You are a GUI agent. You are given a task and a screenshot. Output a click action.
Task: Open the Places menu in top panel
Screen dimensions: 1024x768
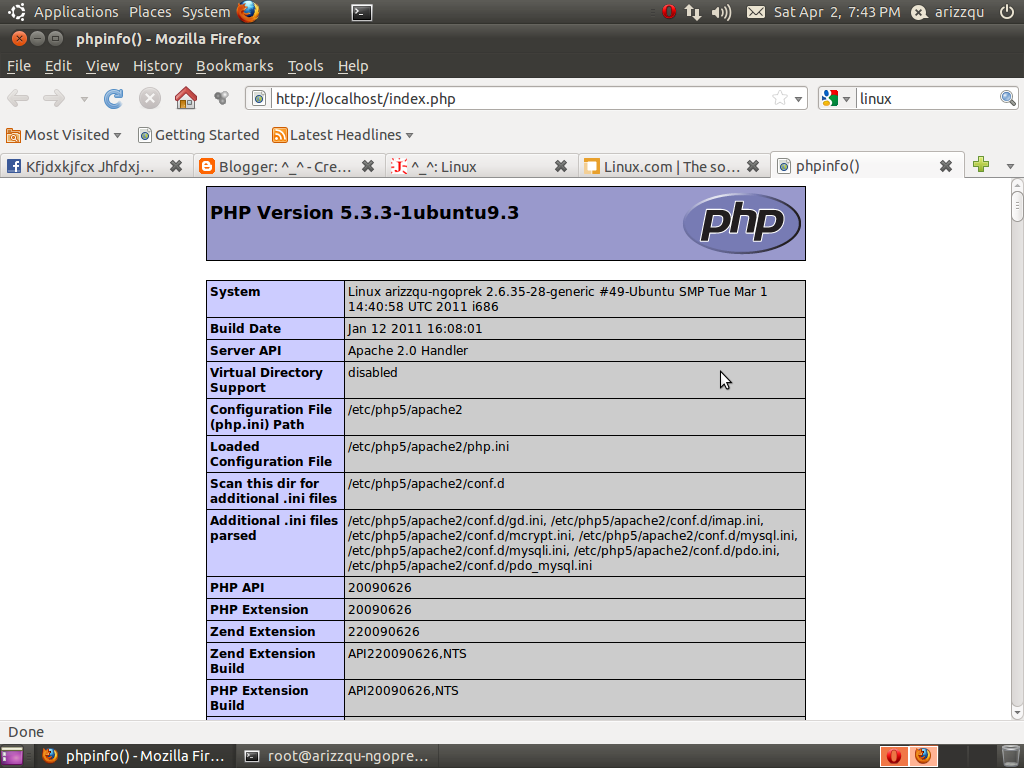[150, 12]
